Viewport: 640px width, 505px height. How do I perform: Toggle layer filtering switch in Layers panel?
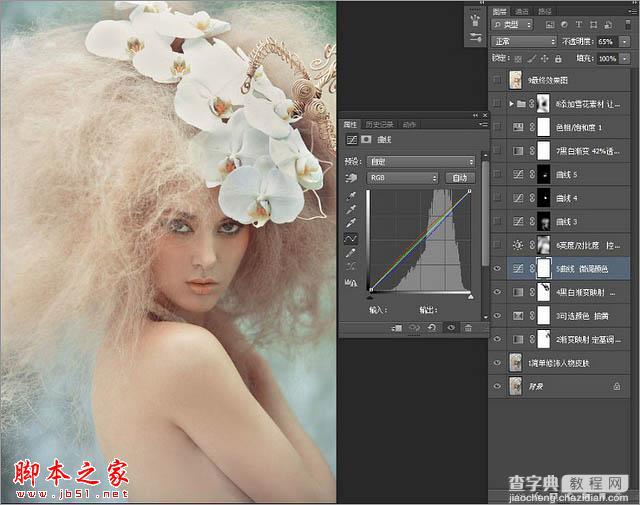pyautogui.click(x=628, y=25)
